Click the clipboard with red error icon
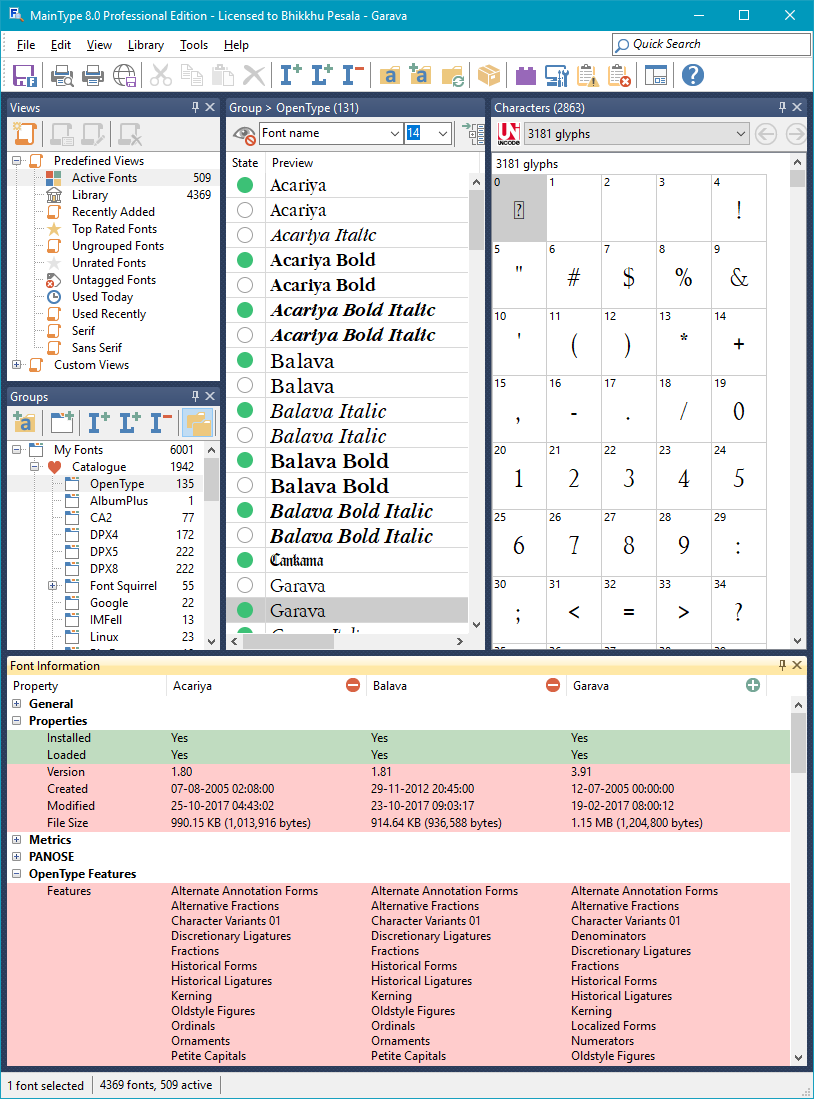The height and width of the screenshot is (1099, 814). (619, 75)
